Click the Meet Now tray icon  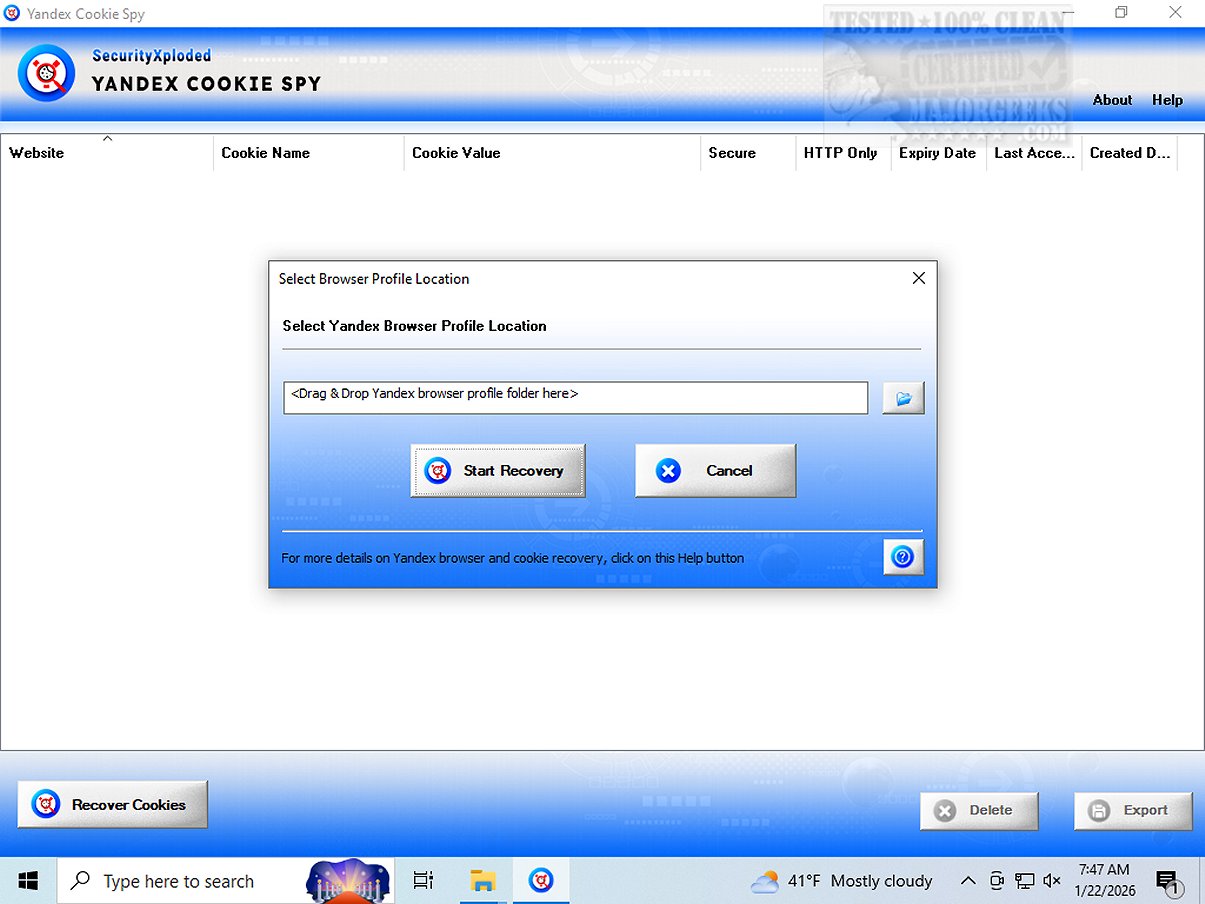996,881
